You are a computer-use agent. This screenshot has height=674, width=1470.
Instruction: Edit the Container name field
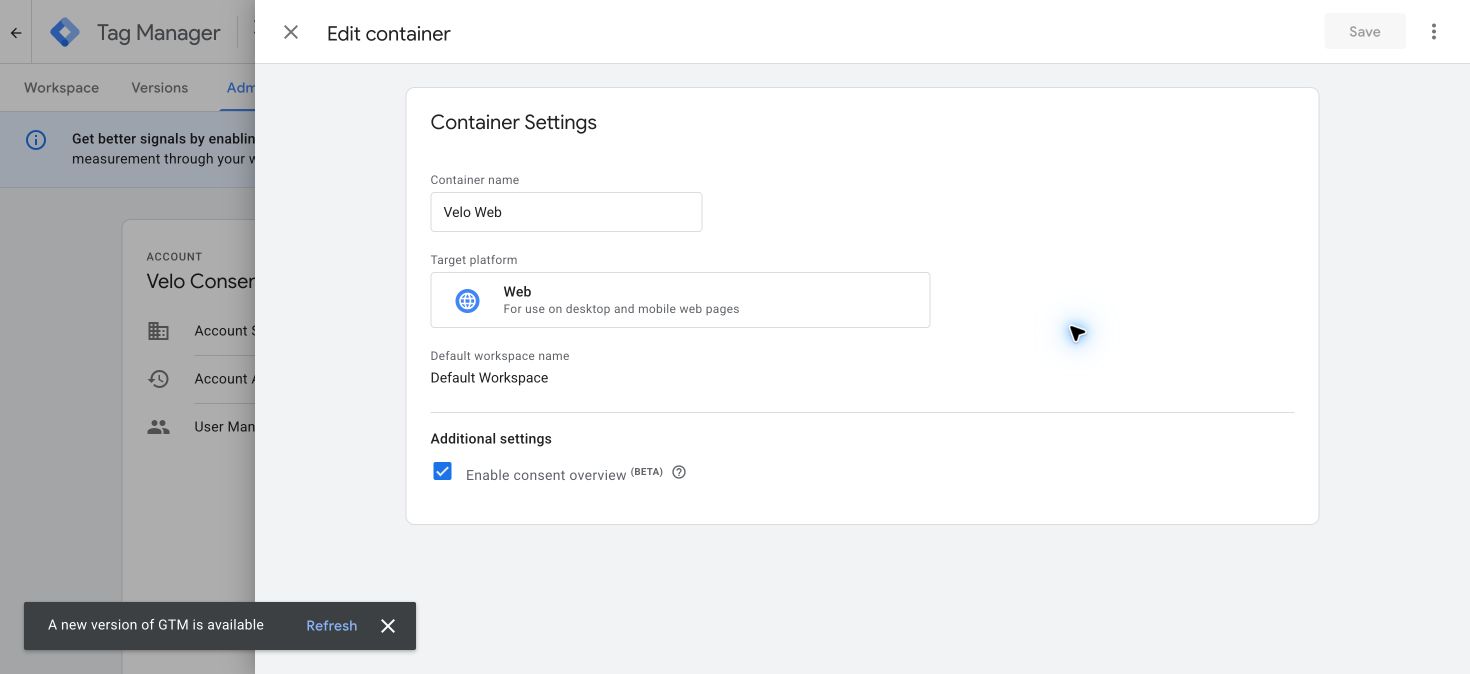[x=566, y=212]
